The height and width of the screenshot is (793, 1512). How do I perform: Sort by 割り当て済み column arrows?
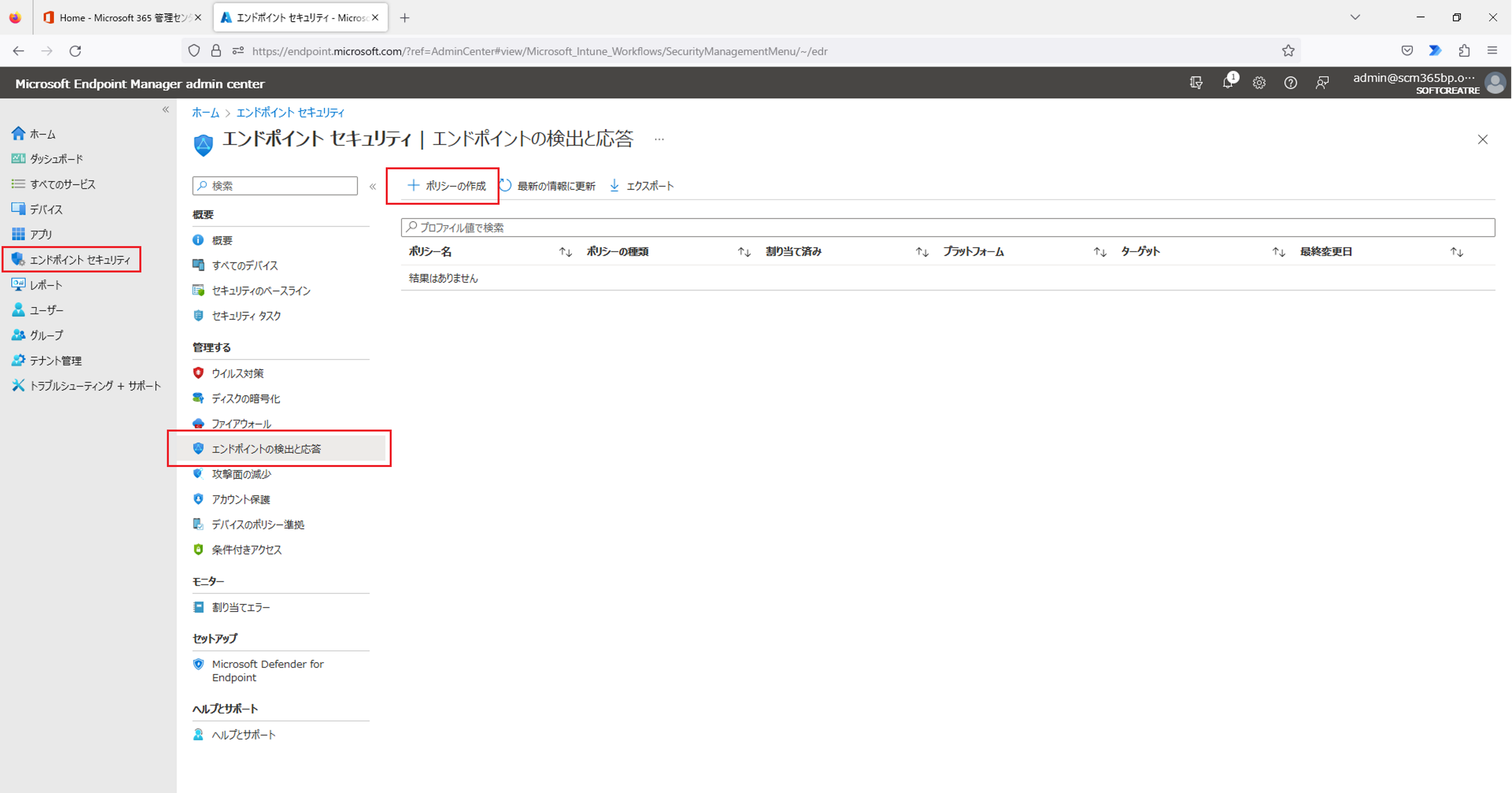tap(922, 252)
